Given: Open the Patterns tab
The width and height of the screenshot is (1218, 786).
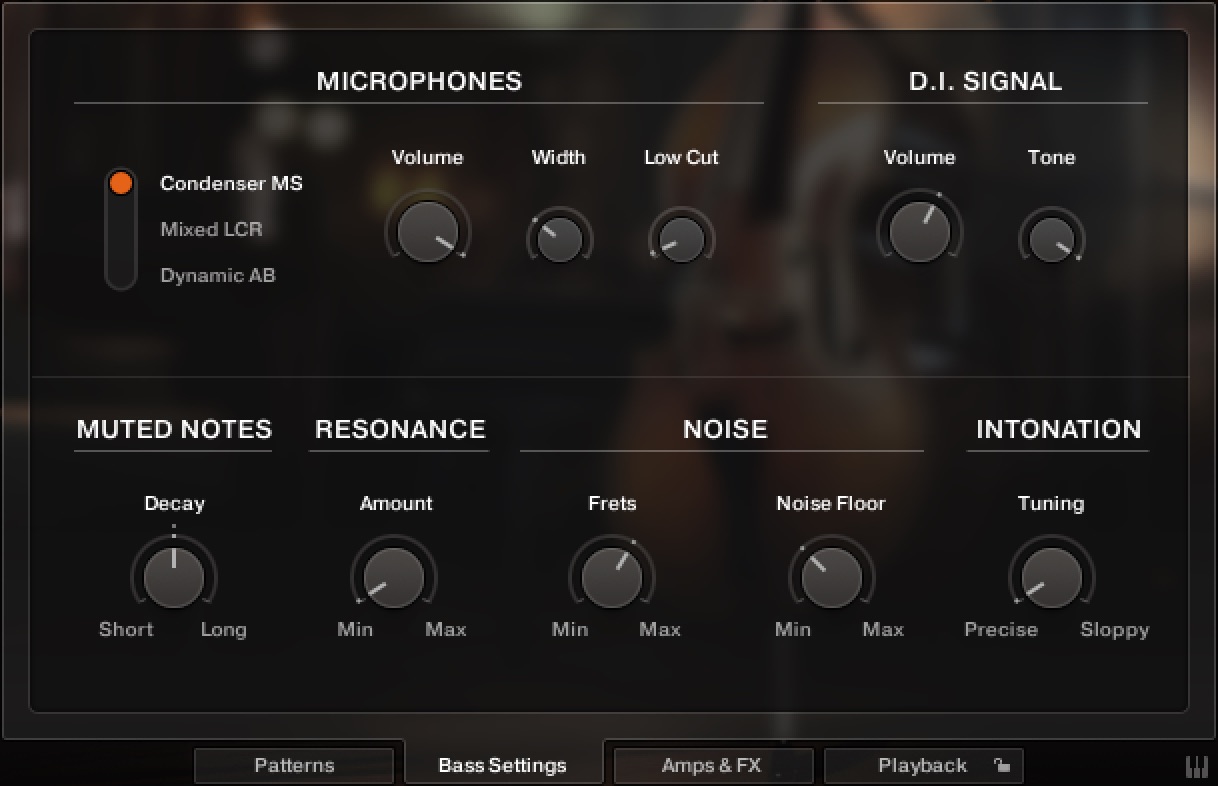Looking at the screenshot, I should [x=294, y=765].
